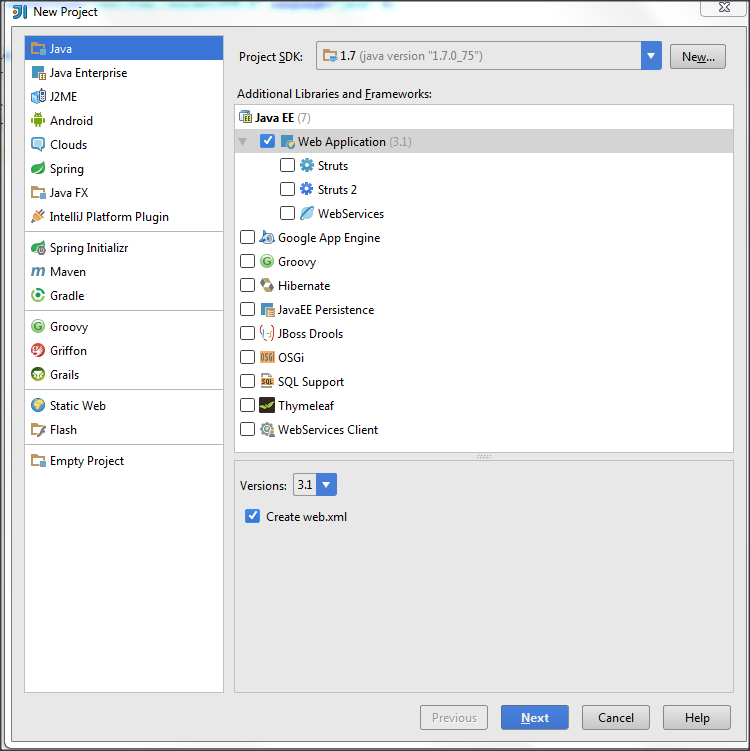The image size is (750, 751).
Task: Click the Clouds speech bubble icon
Action: [x=38, y=144]
